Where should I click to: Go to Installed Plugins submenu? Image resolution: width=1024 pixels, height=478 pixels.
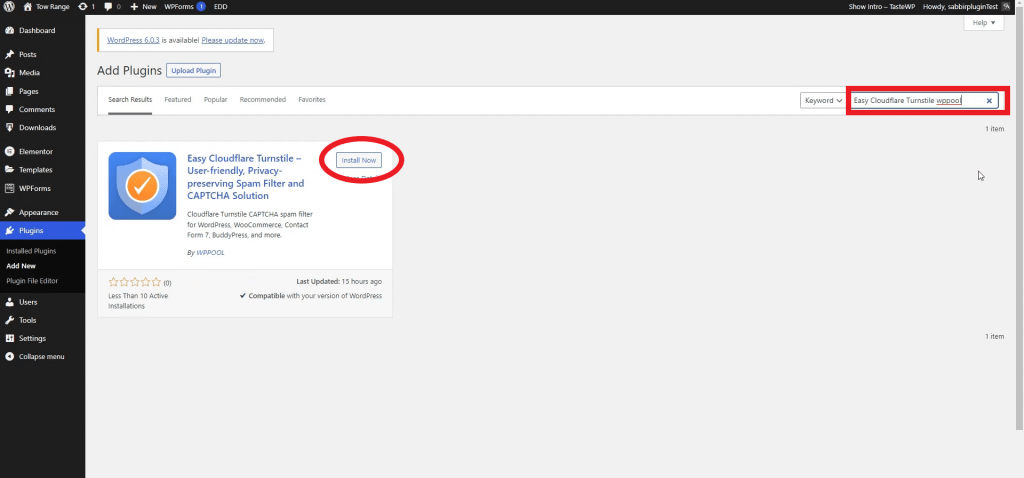(31, 251)
